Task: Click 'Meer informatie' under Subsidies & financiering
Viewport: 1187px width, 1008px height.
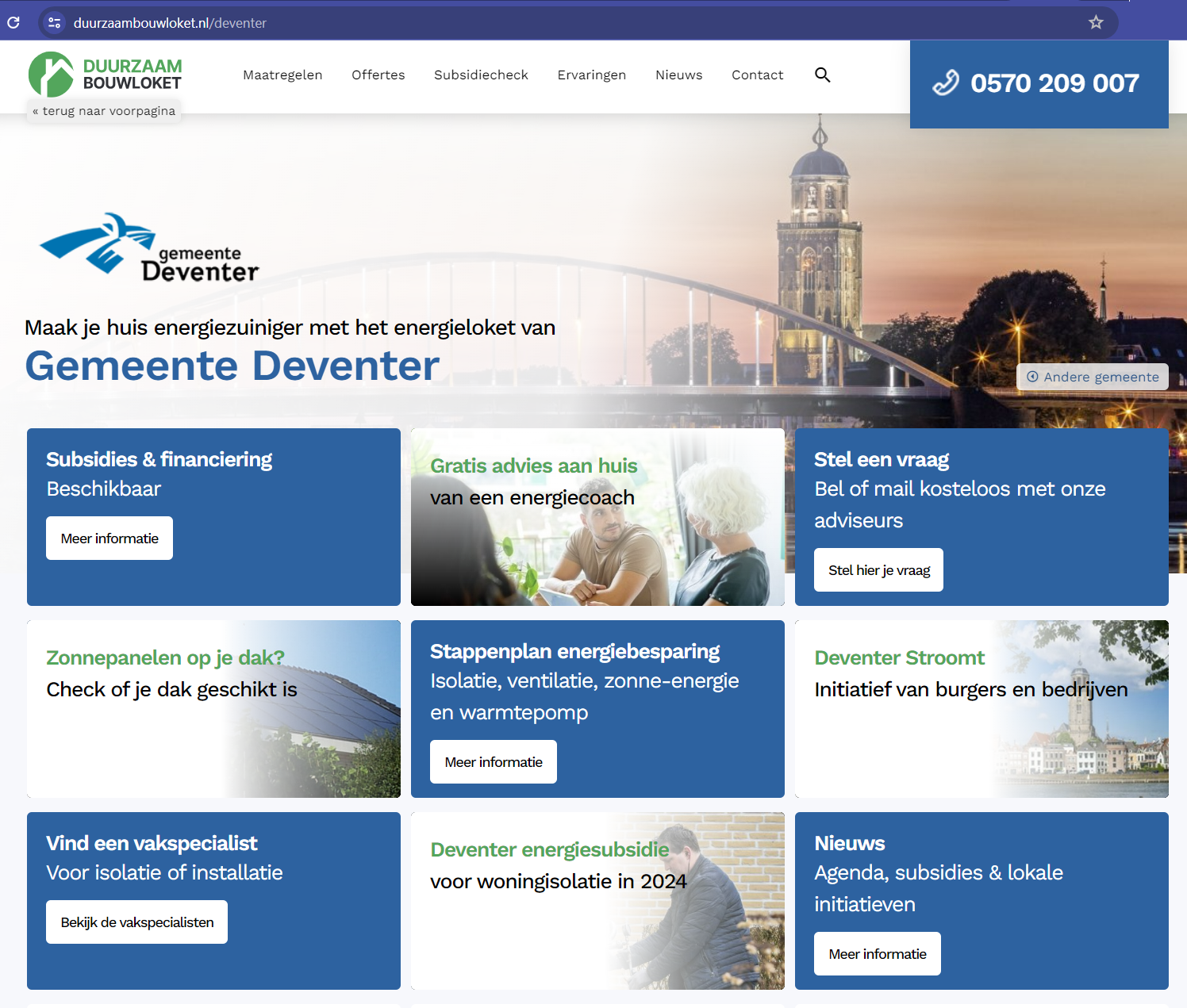Action: point(109,538)
